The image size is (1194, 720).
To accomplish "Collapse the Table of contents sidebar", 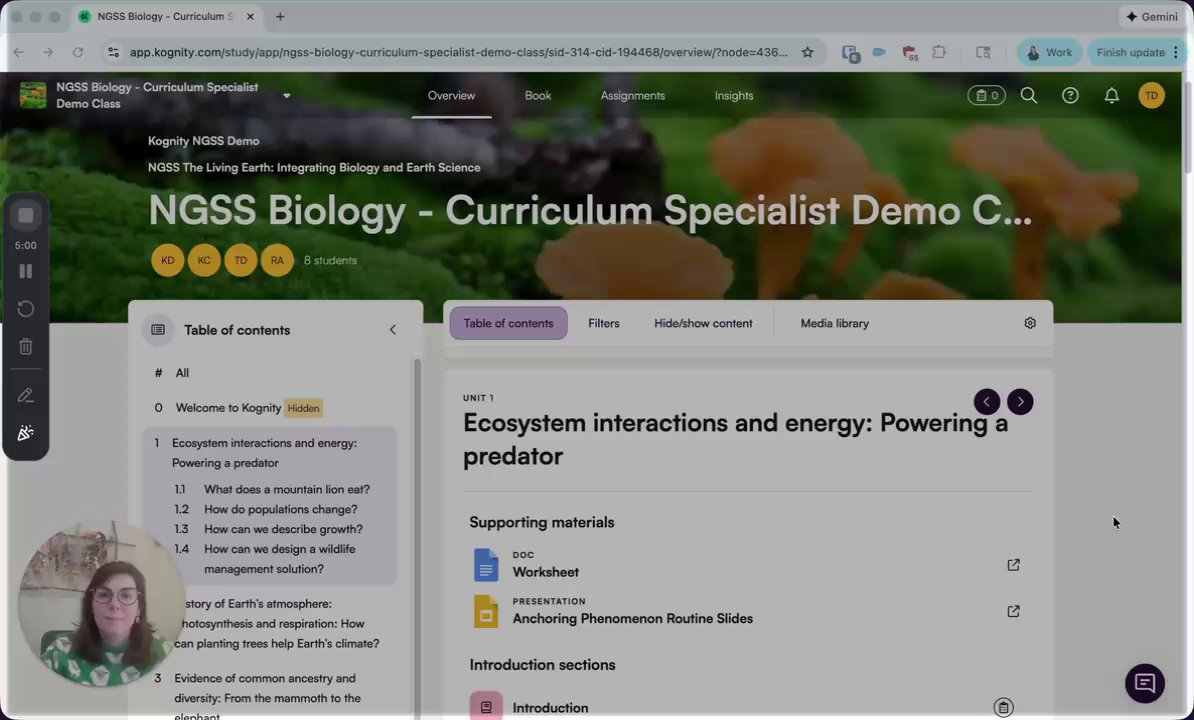I will (393, 330).
